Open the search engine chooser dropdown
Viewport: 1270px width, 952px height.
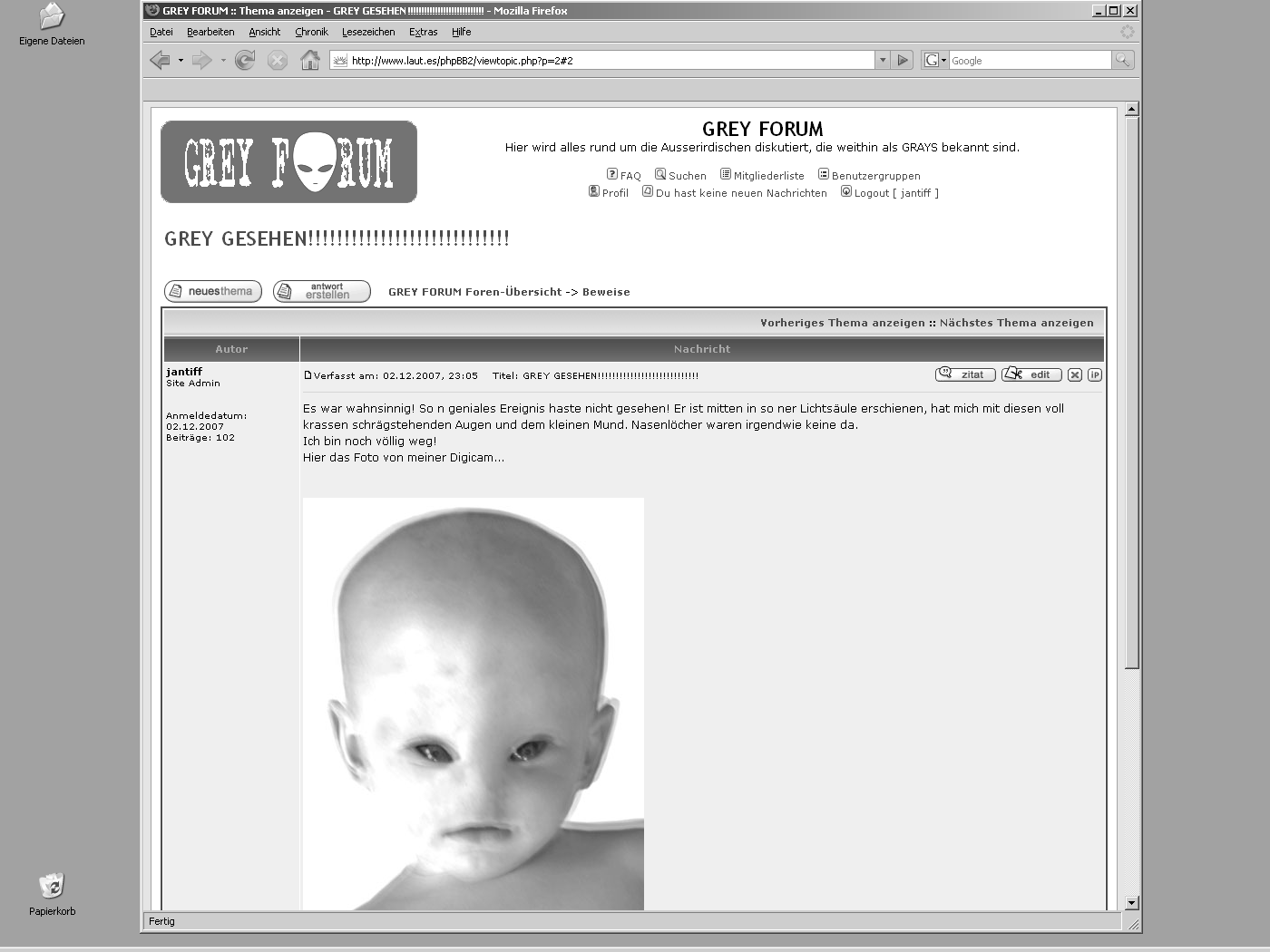(x=935, y=61)
